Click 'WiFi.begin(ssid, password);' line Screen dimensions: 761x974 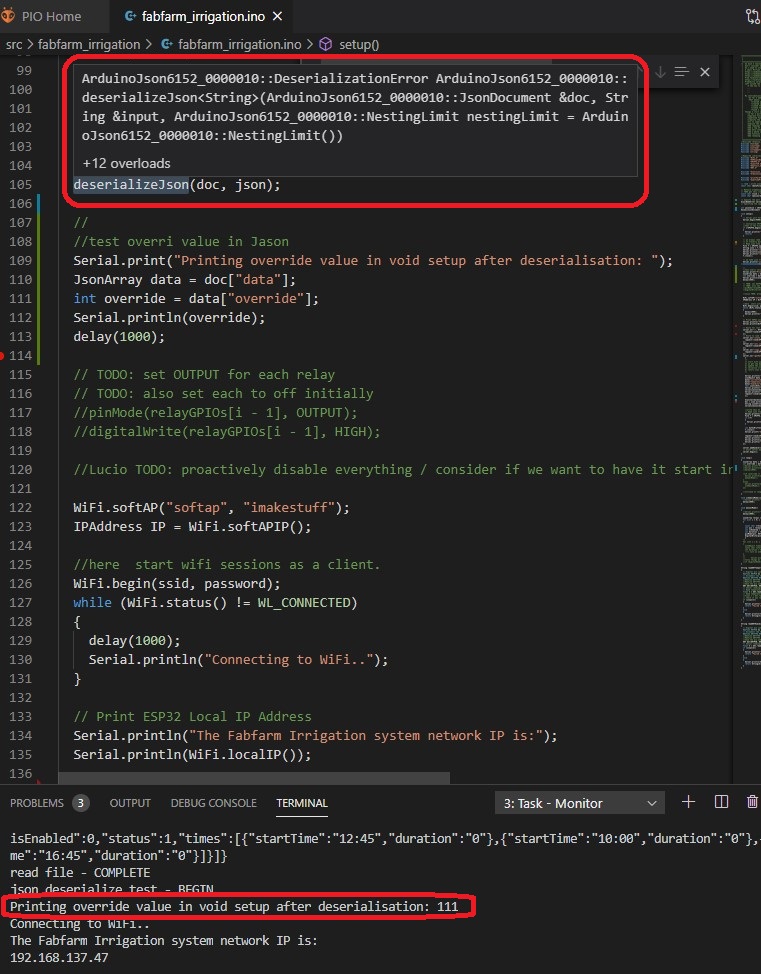point(176,584)
